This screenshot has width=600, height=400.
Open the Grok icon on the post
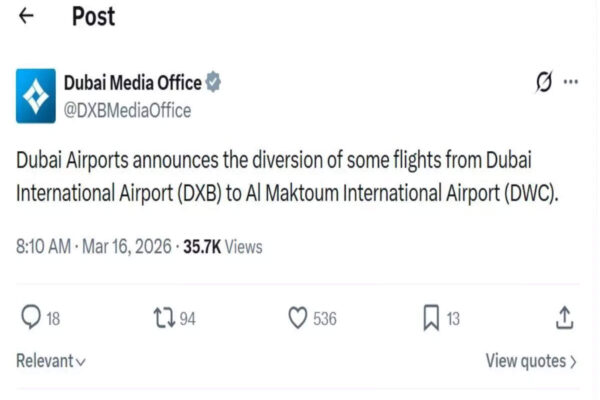coord(544,83)
